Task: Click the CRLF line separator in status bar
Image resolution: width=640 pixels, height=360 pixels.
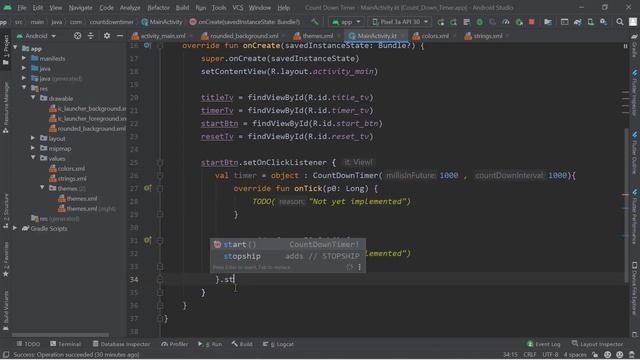Action: pos(530,355)
